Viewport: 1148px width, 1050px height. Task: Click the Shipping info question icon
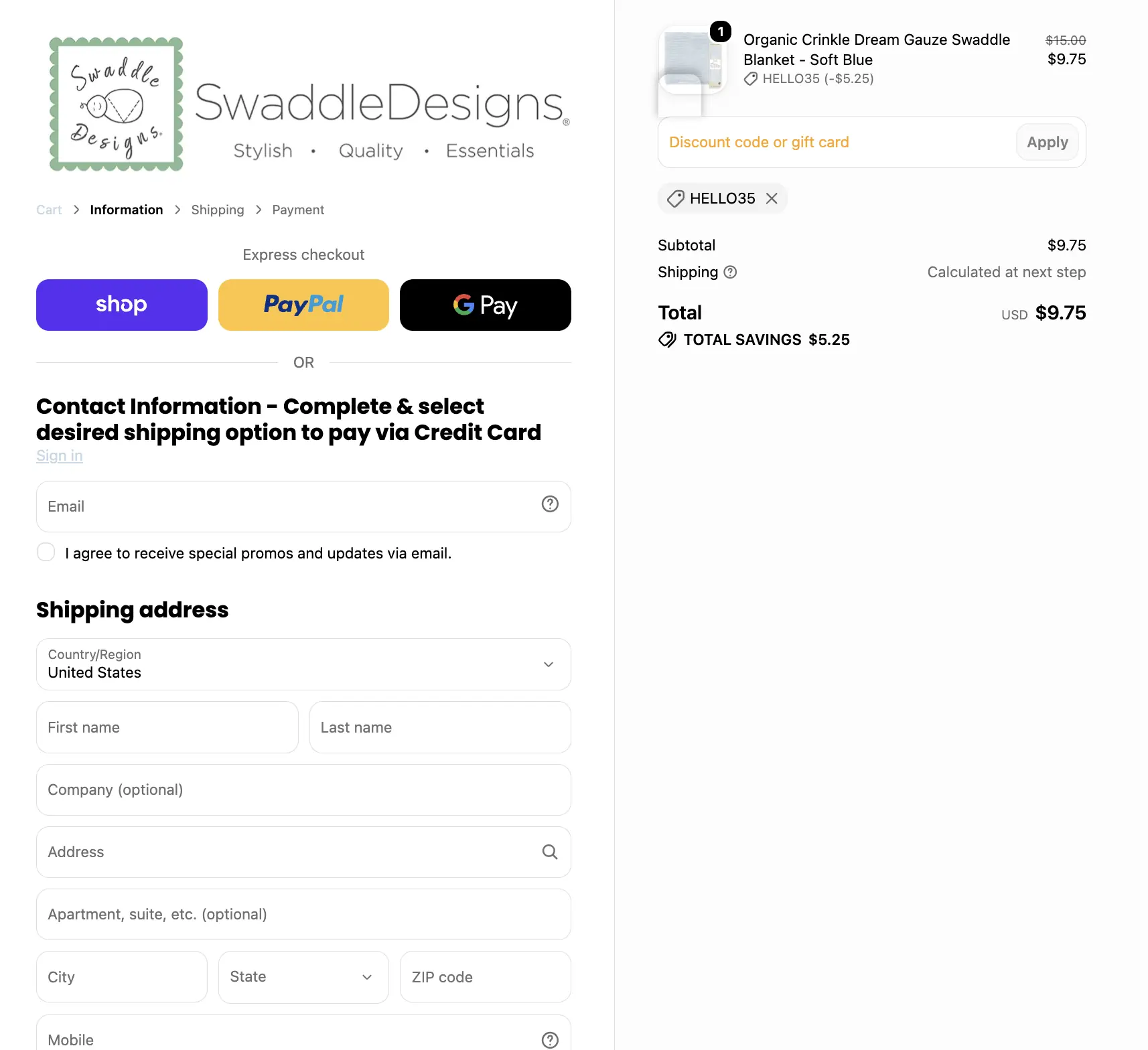[730, 272]
